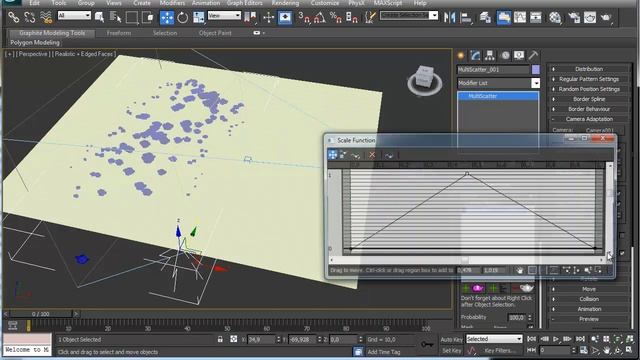Click the Unlink Selection icon

pyautogui.click(x=30, y=17)
